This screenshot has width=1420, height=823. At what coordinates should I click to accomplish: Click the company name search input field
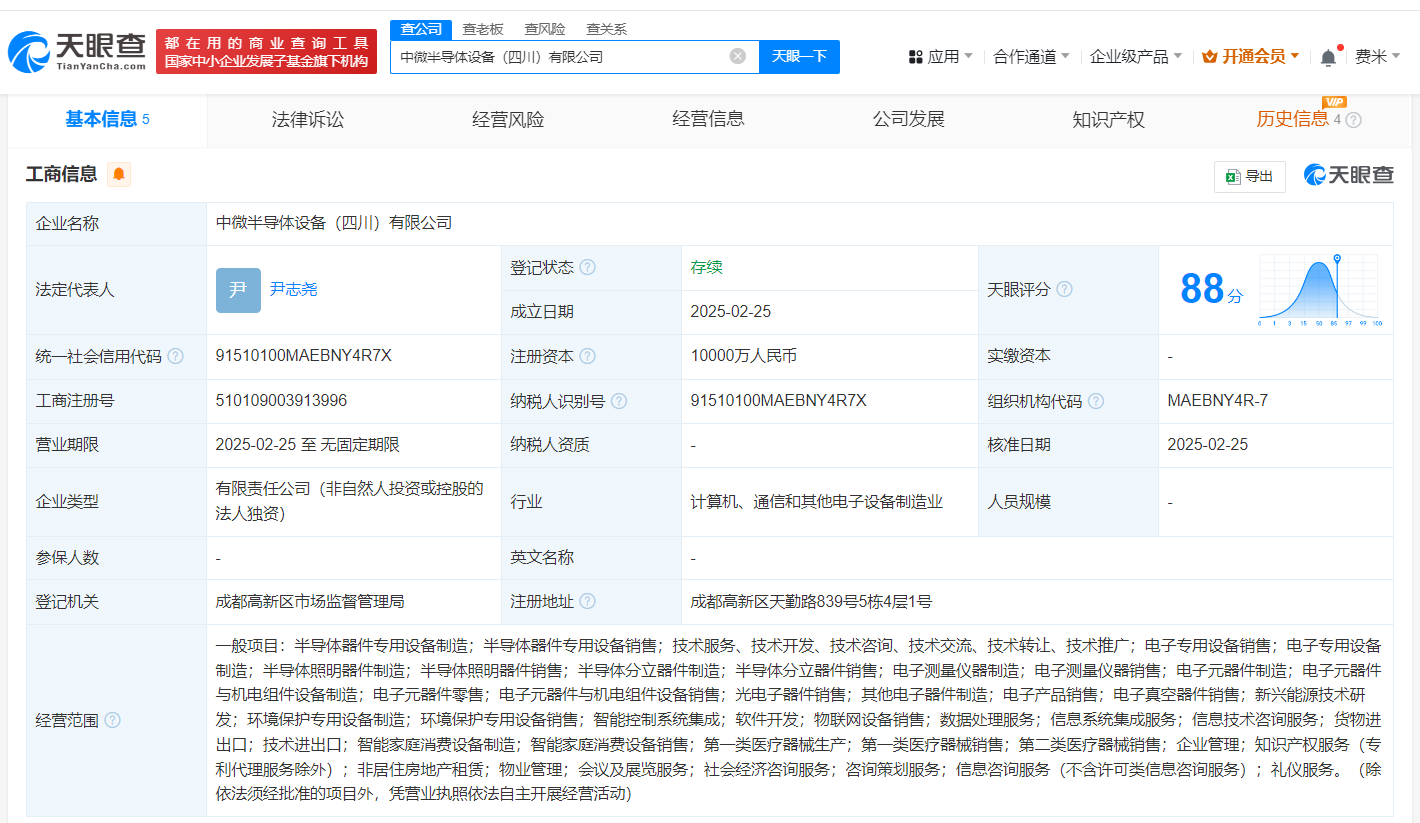click(560, 57)
